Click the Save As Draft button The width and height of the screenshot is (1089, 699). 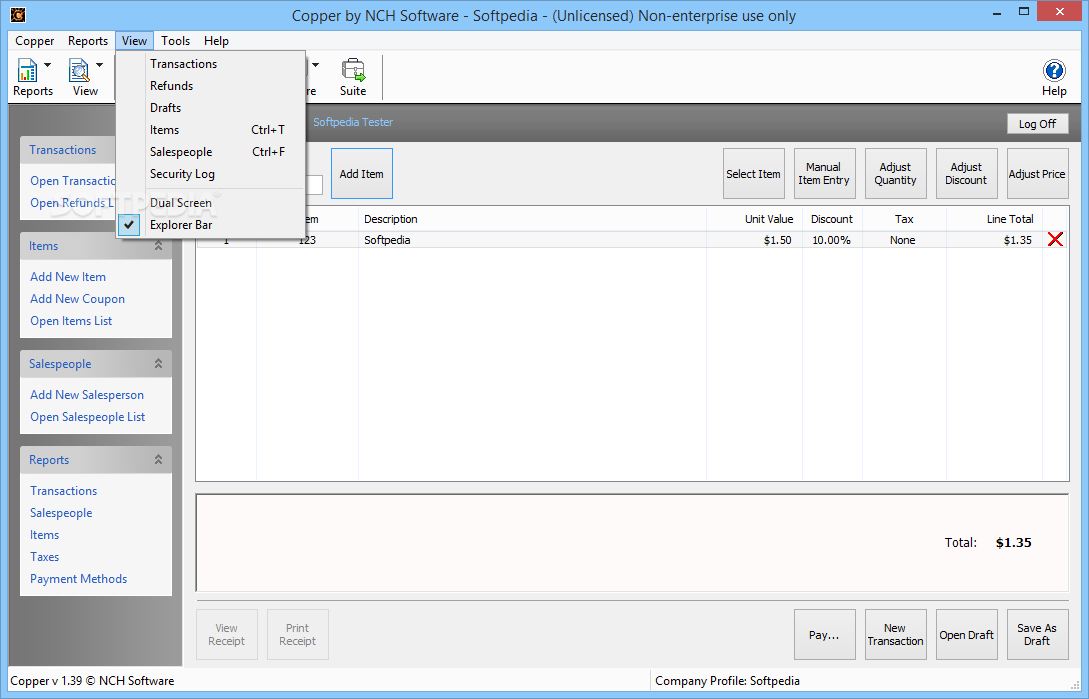1037,634
